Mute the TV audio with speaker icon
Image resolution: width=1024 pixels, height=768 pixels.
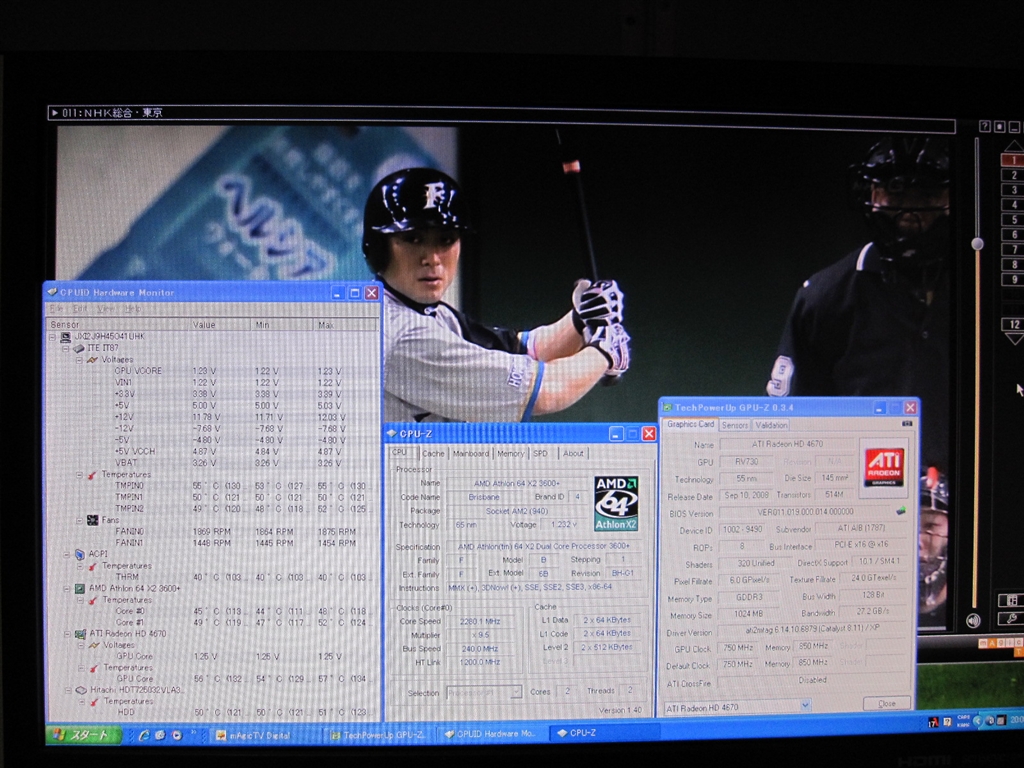click(973, 620)
